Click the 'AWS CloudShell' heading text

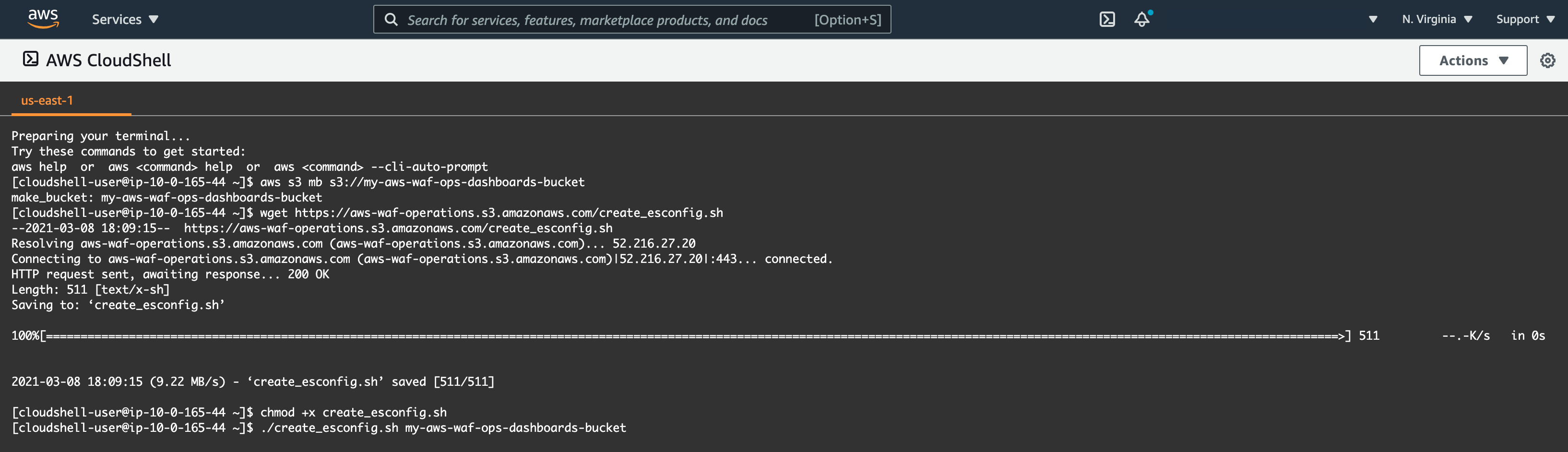tap(108, 60)
